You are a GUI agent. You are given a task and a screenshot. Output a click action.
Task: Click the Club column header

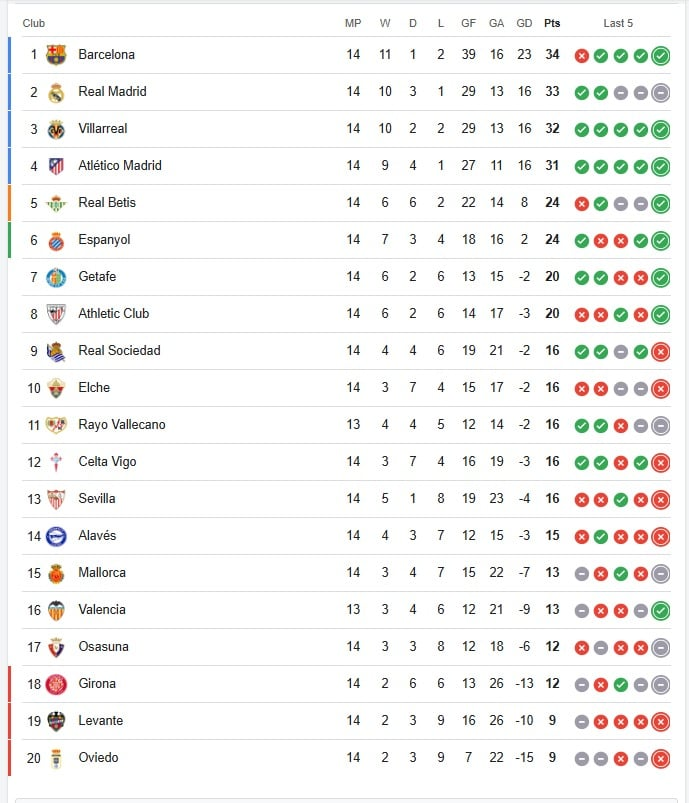pos(34,23)
